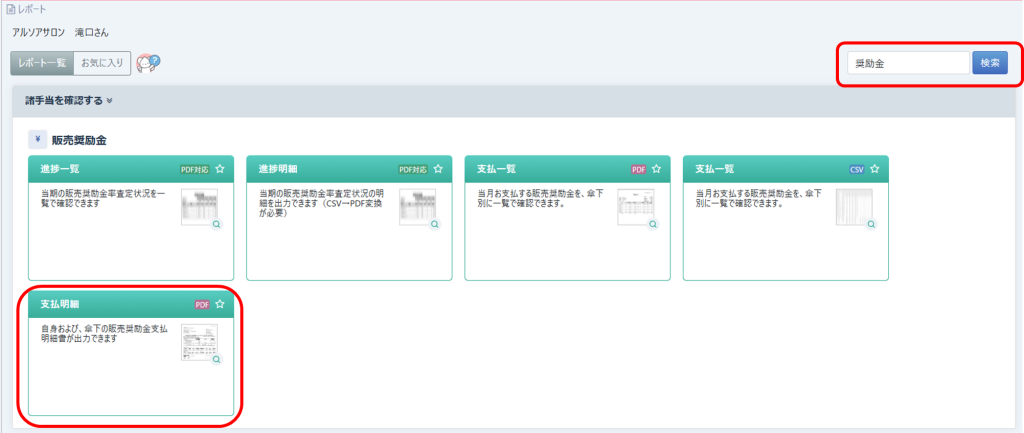The height and width of the screenshot is (433, 1024).
Task: Click the magnifier icon on the 支払一覧 CSV card
Action: [871, 225]
